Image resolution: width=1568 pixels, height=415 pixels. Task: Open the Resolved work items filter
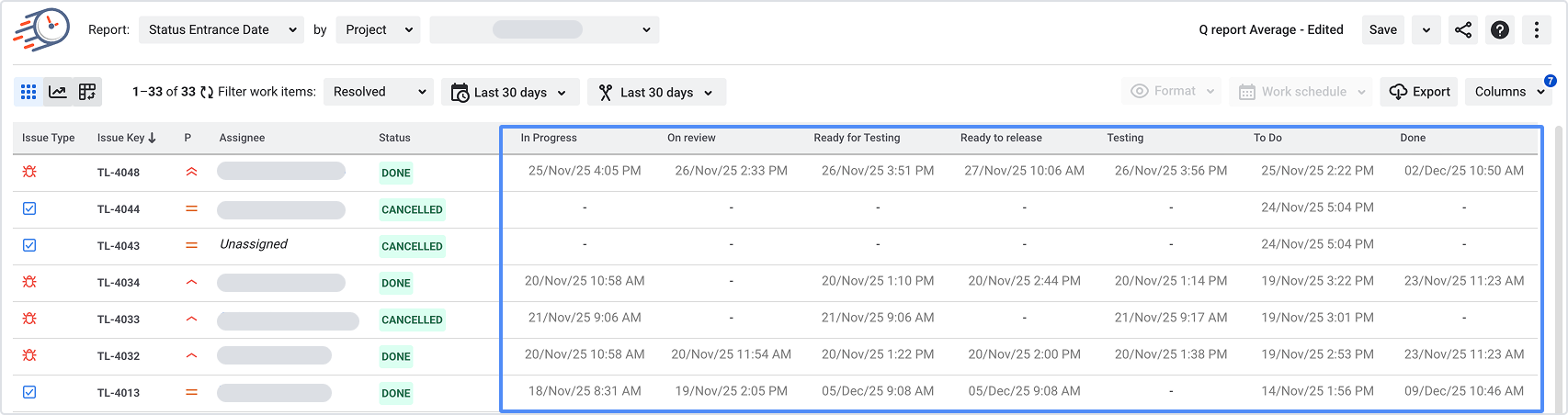coord(379,92)
